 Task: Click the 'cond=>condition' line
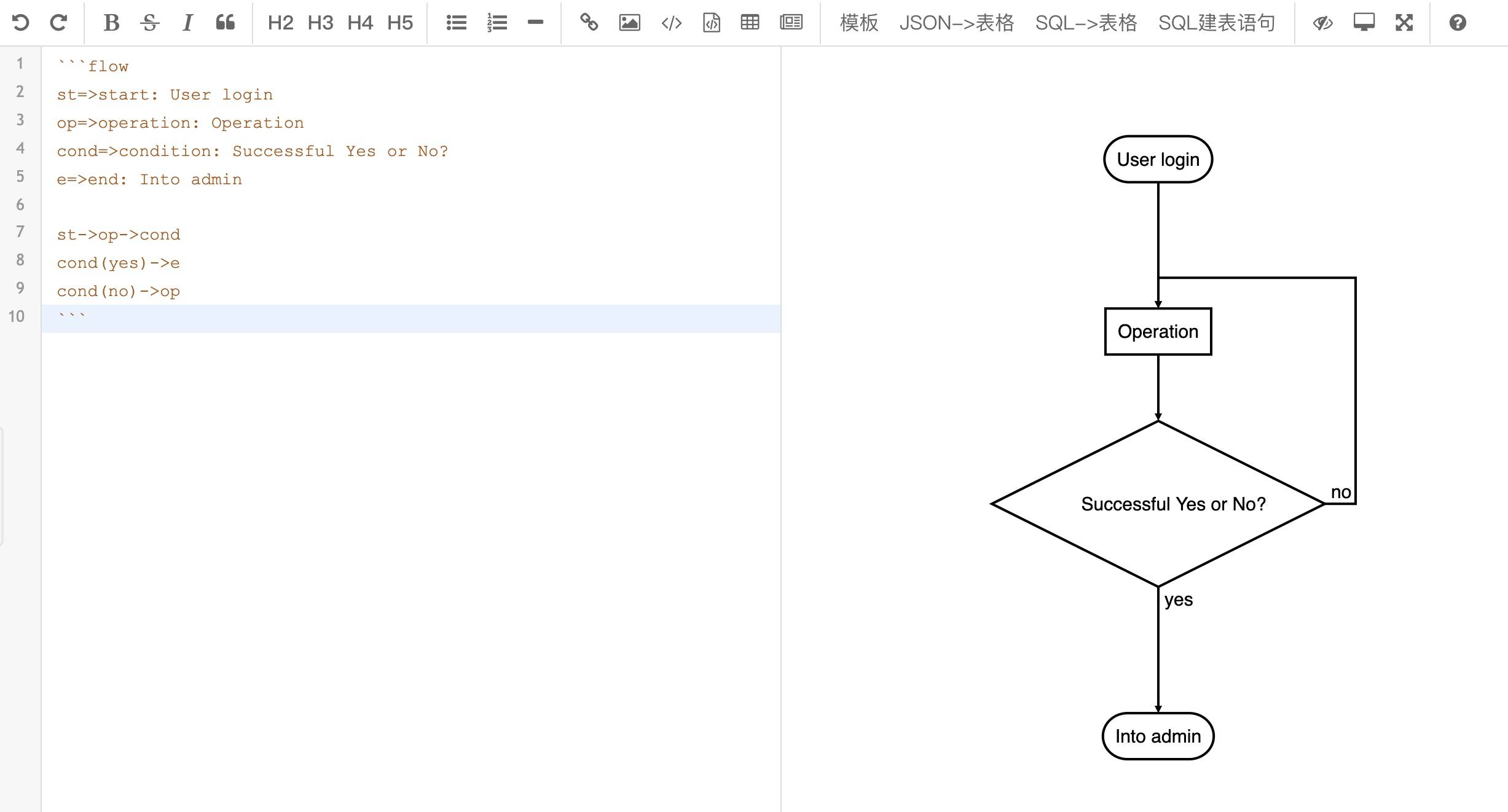pyautogui.click(x=253, y=151)
